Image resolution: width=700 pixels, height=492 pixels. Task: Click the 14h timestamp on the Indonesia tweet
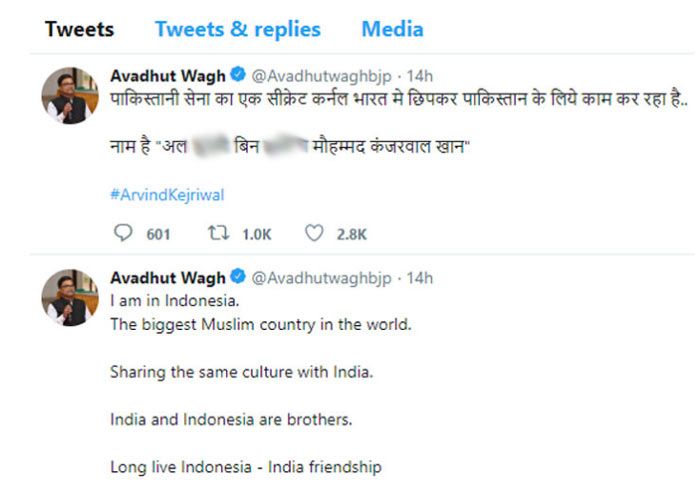[420, 276]
